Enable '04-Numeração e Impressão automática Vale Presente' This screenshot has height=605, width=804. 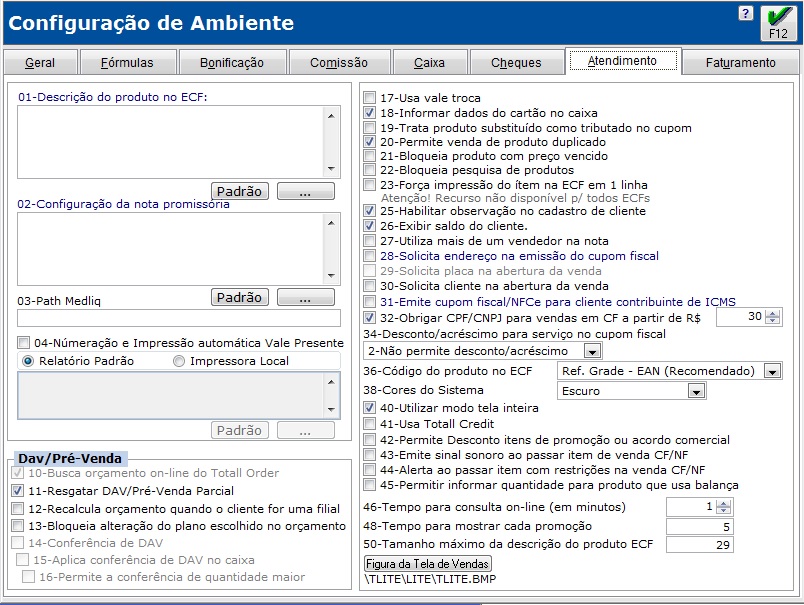click(x=22, y=343)
